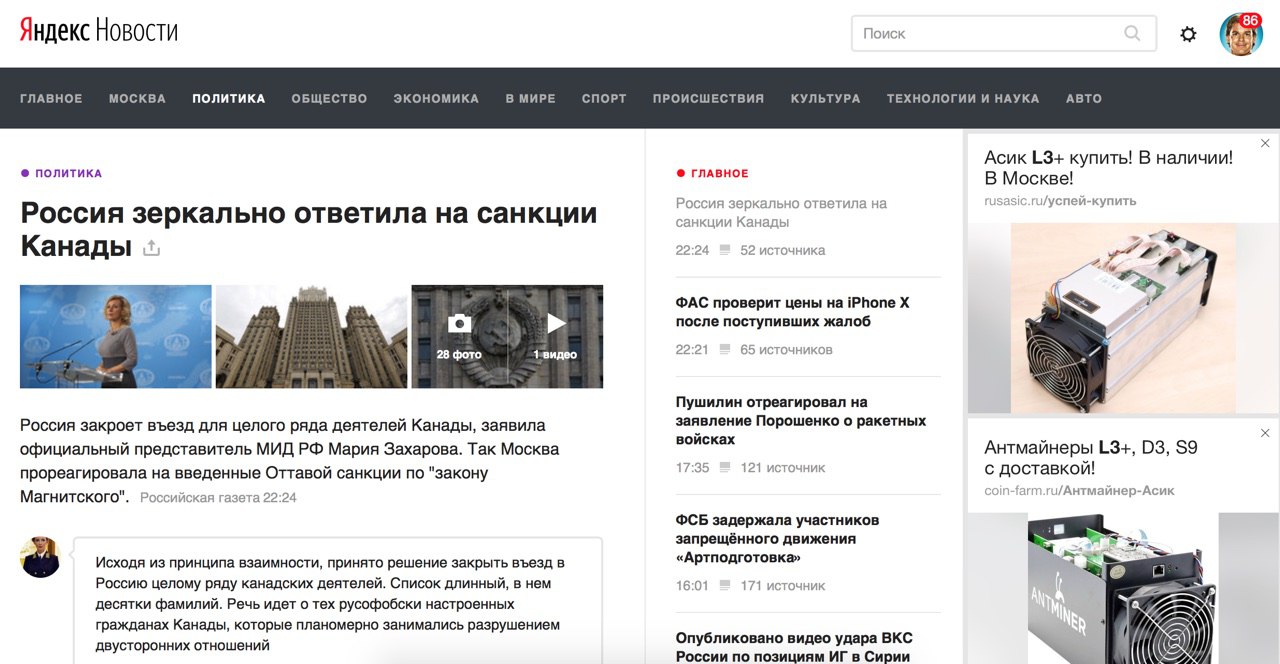The width and height of the screenshot is (1280, 664).
Task: Click sources icon next to 52 источника
Action: pos(725,250)
